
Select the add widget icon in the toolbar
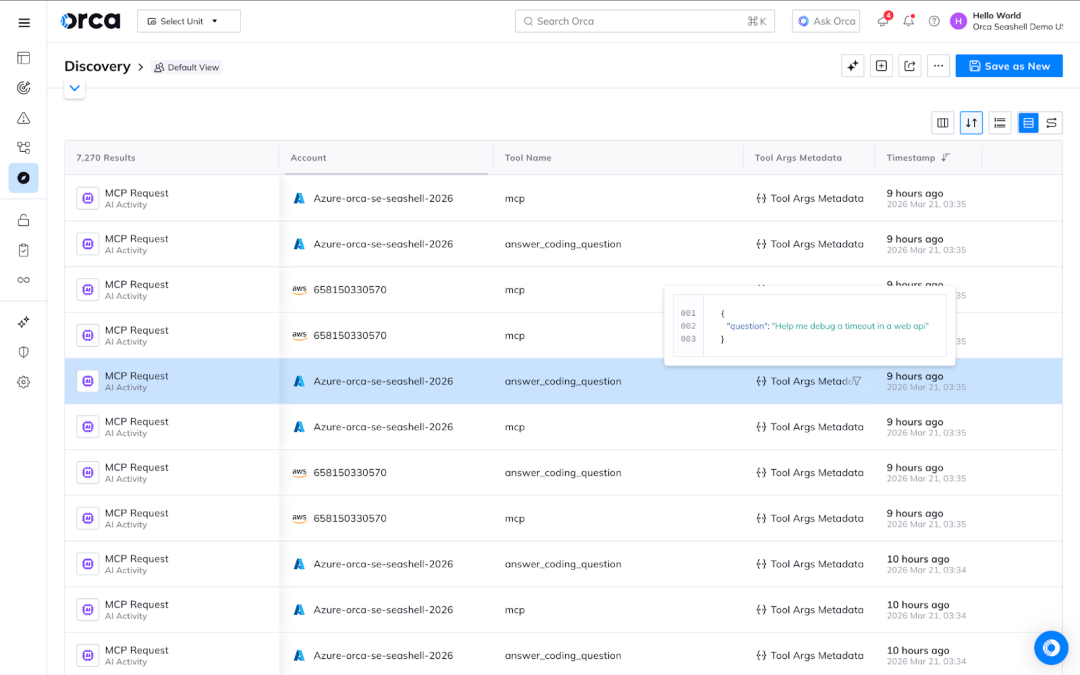click(x=881, y=65)
